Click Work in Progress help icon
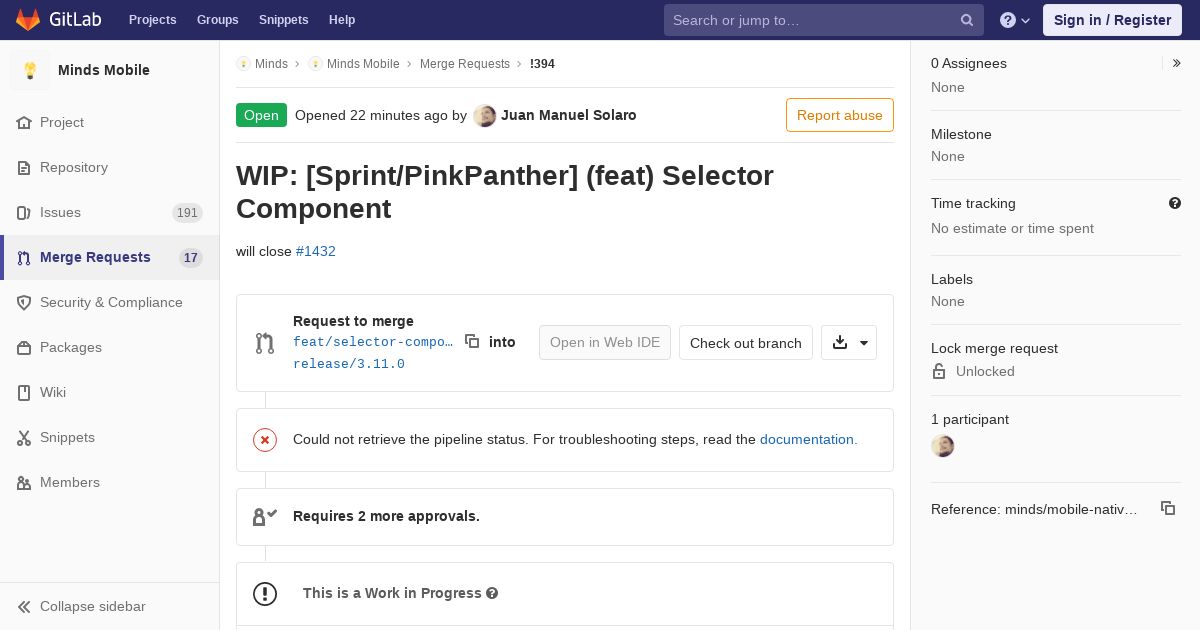The image size is (1200, 630). coord(492,593)
